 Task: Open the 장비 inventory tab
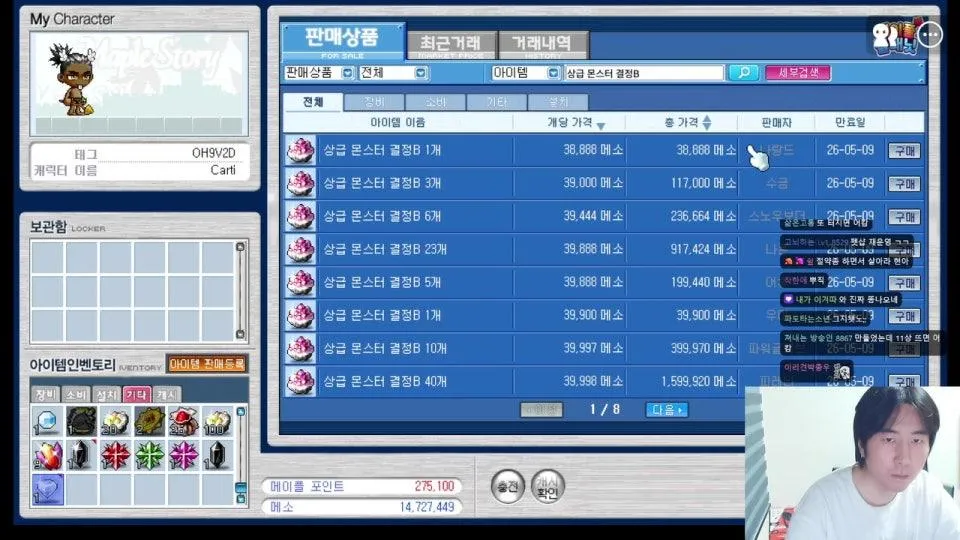pyautogui.click(x=46, y=394)
